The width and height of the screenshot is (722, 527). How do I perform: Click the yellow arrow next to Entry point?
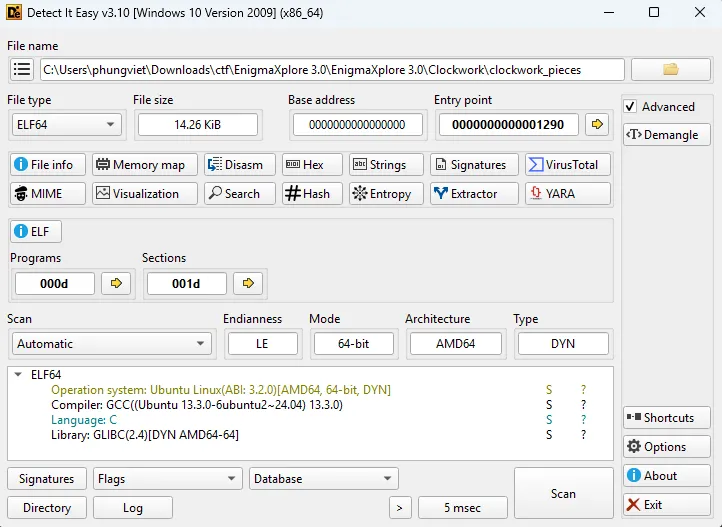(x=597, y=125)
